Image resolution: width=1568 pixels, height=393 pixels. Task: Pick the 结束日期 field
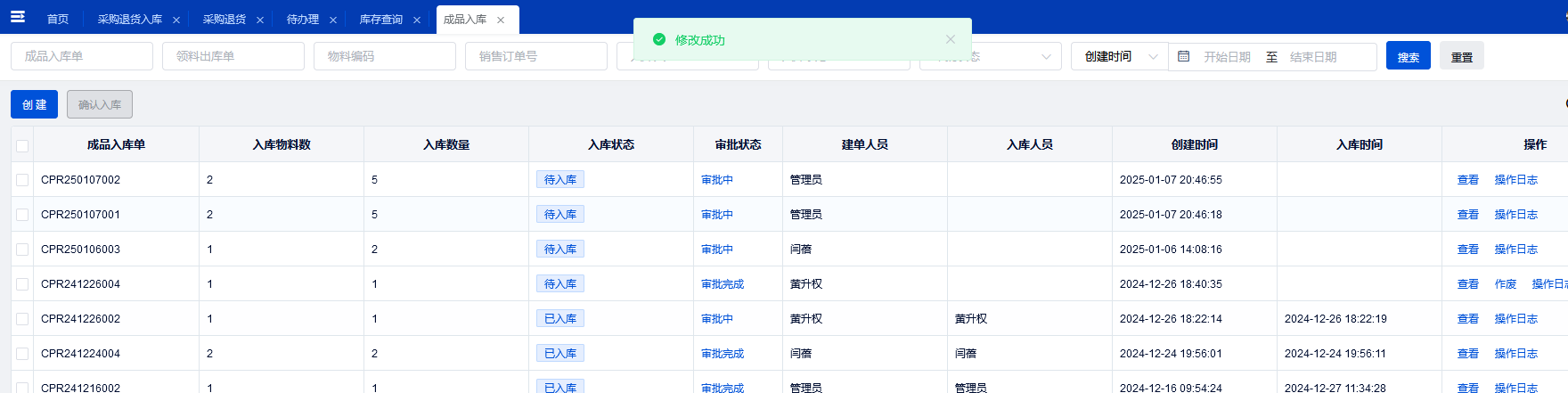pyautogui.click(x=1313, y=57)
